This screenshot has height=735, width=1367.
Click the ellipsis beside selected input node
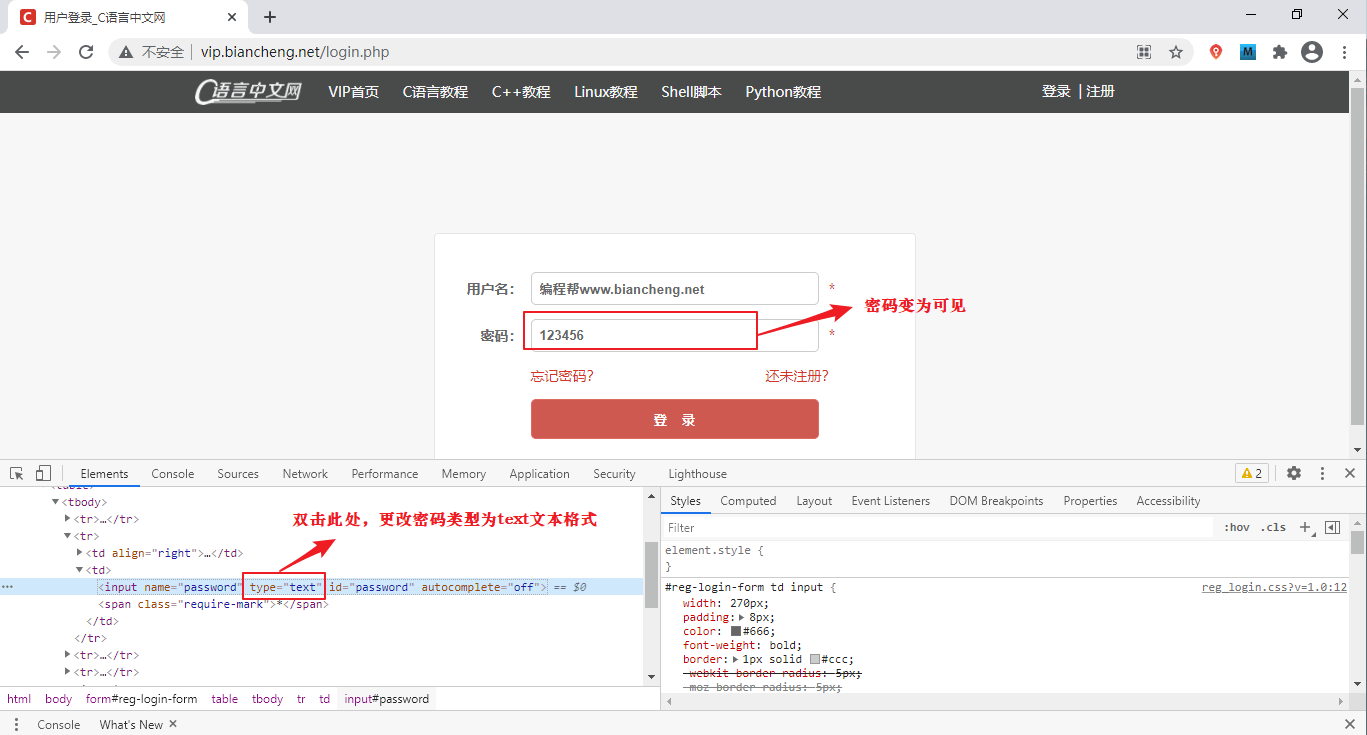(8, 587)
